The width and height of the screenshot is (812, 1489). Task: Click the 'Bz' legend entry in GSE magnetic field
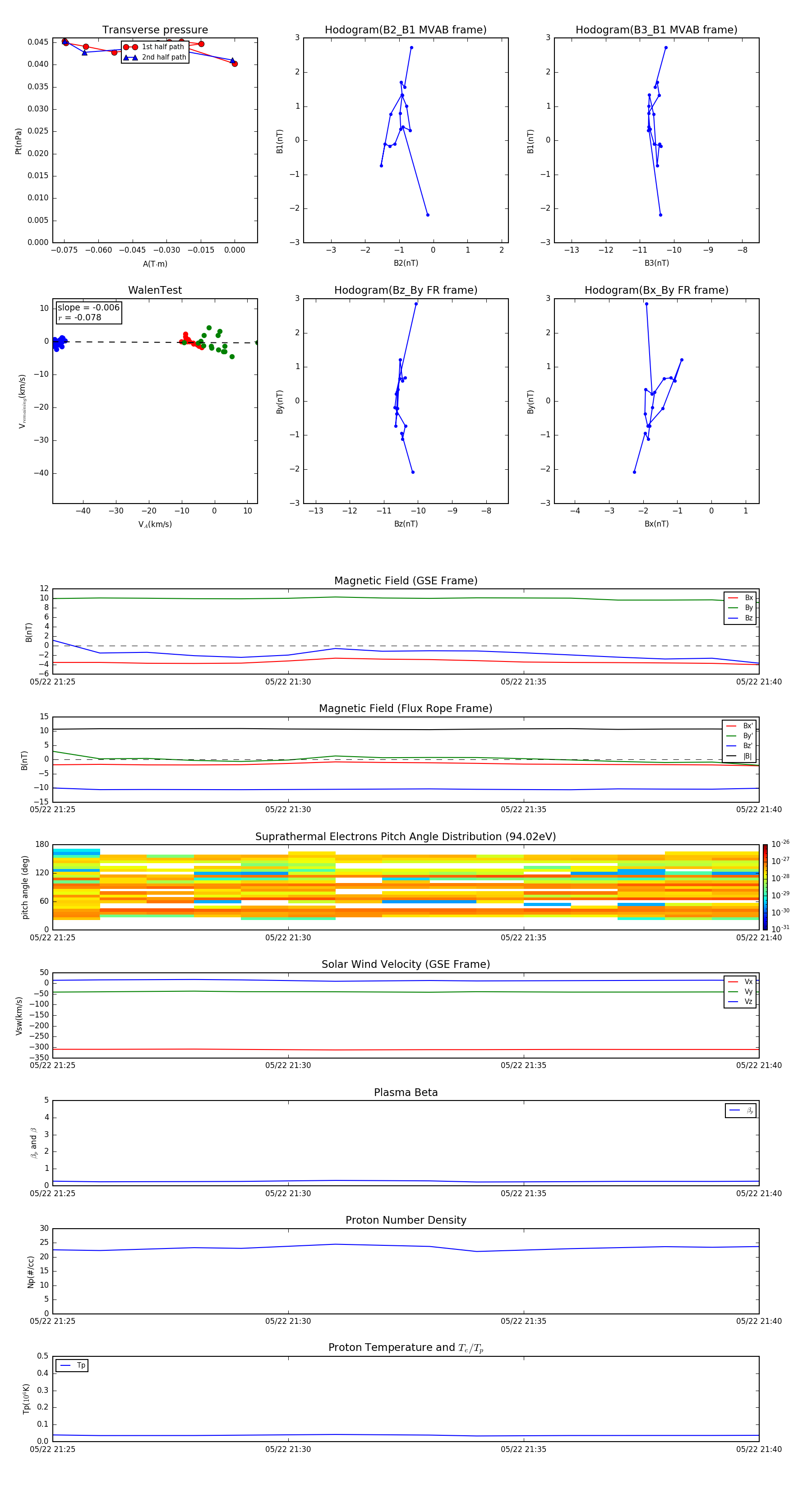coord(741,618)
